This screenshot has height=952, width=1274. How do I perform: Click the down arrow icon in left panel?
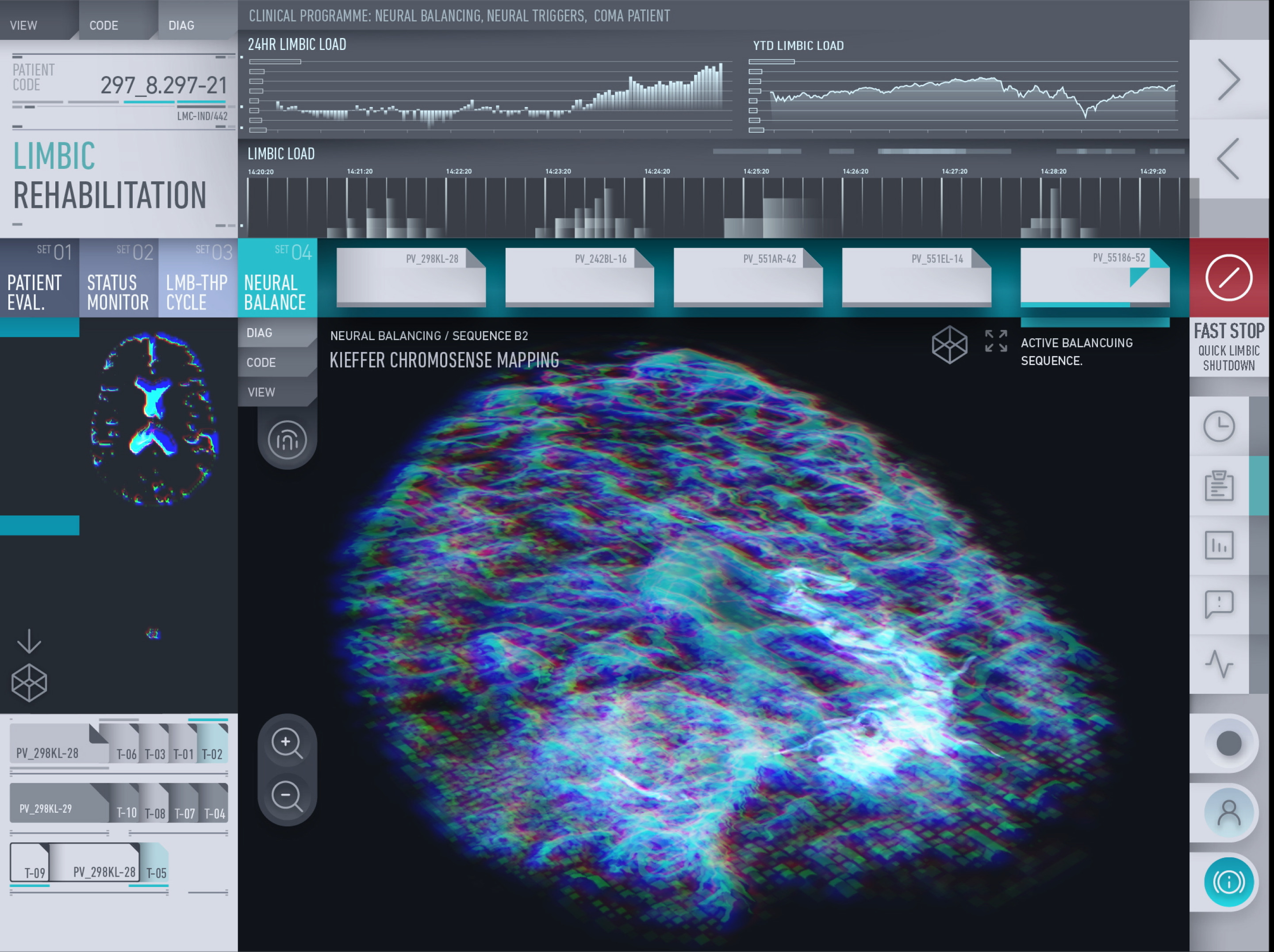click(x=29, y=641)
